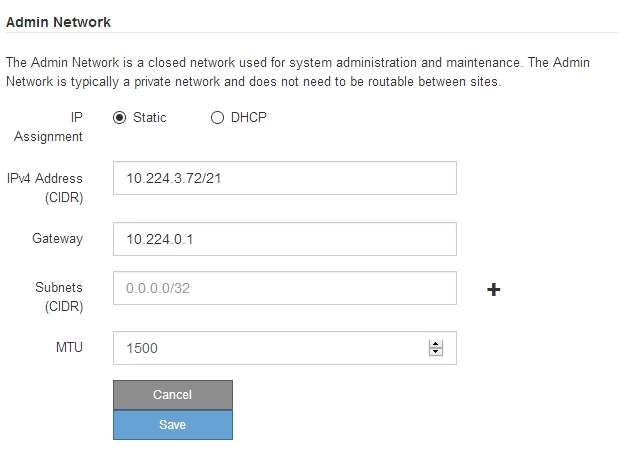Decrease MTU with the down arrow
The width and height of the screenshot is (623, 455).
(x=435, y=352)
